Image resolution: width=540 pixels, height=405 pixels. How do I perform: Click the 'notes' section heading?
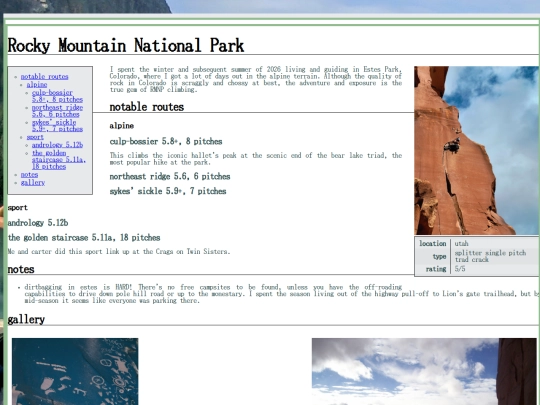tap(21, 269)
